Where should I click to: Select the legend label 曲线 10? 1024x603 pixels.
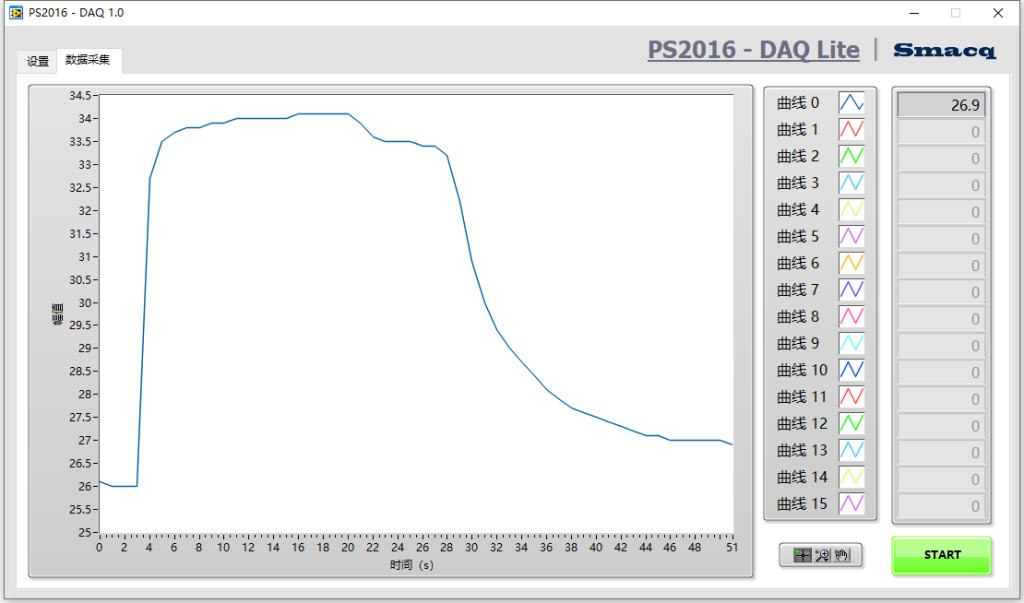pos(802,371)
